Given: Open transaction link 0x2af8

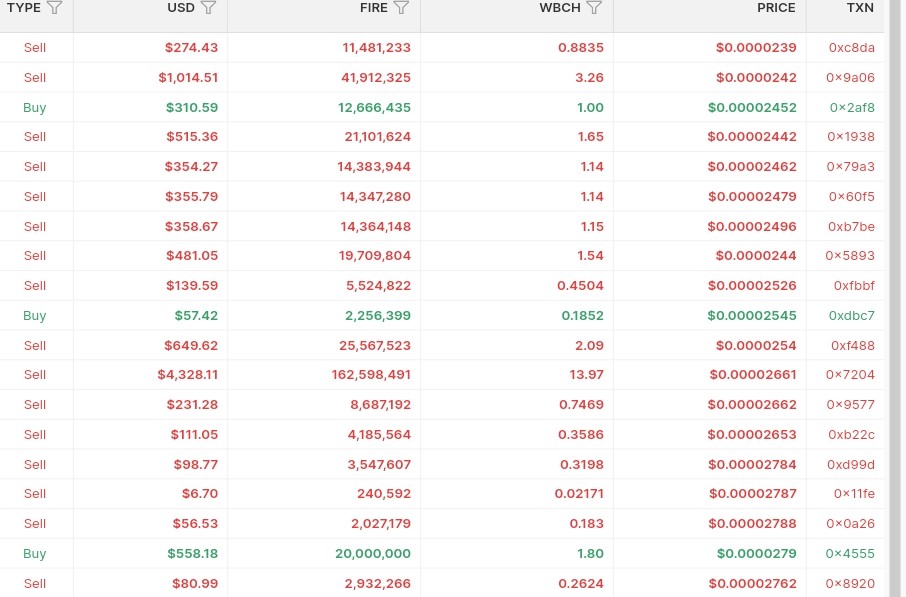Looking at the screenshot, I should (x=852, y=107).
